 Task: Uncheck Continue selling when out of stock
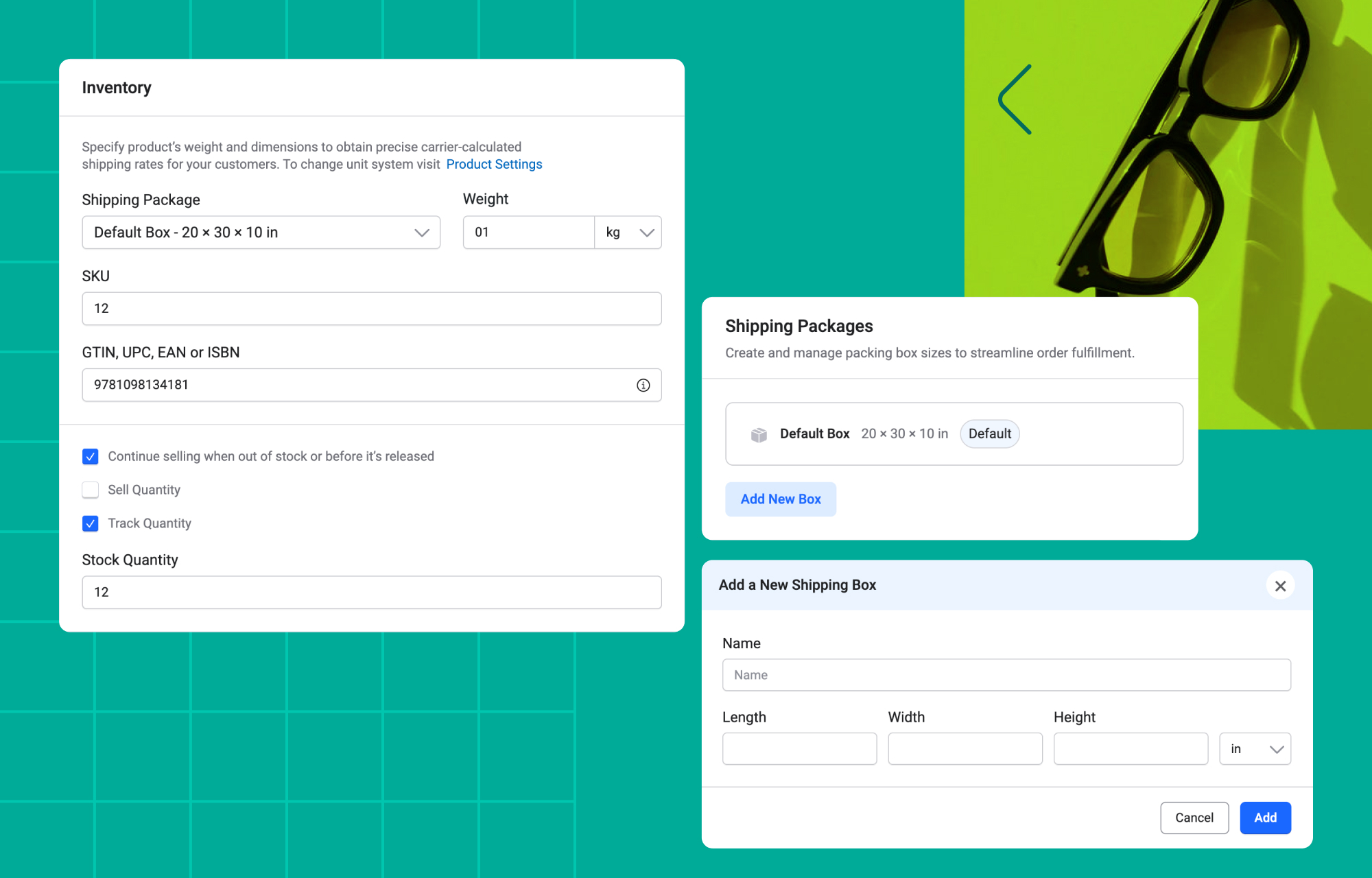click(x=91, y=457)
